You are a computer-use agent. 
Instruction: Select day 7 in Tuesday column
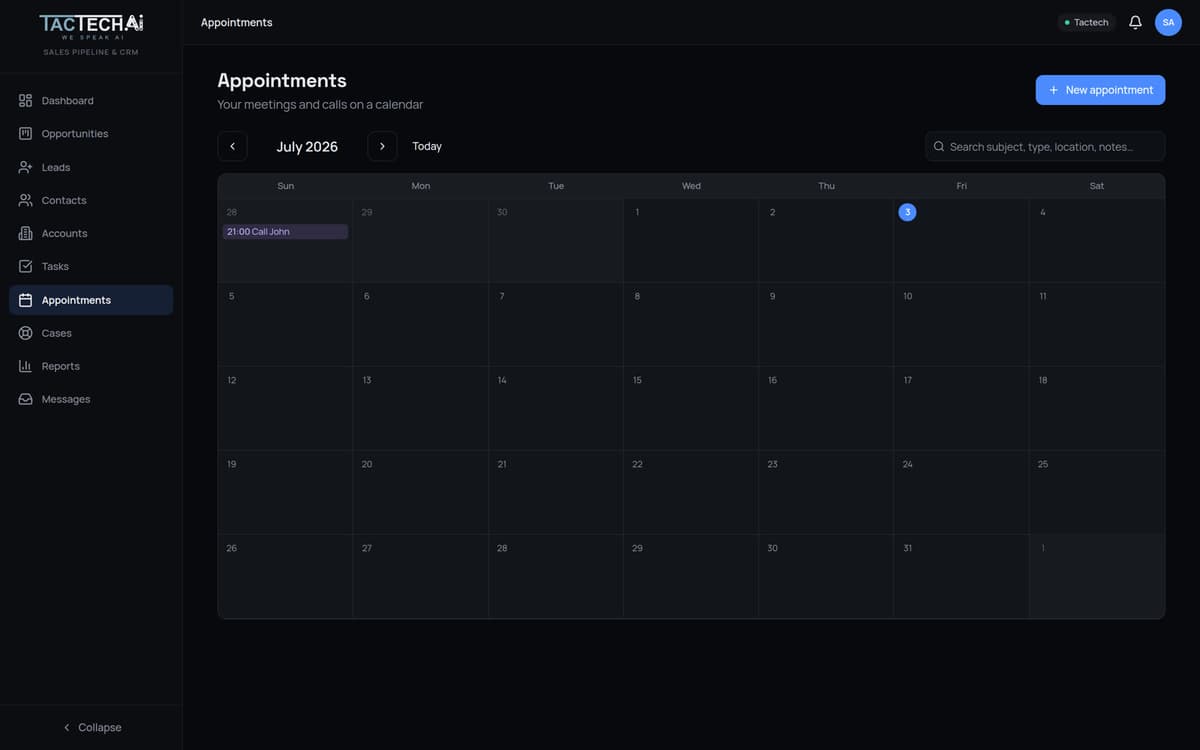556,324
